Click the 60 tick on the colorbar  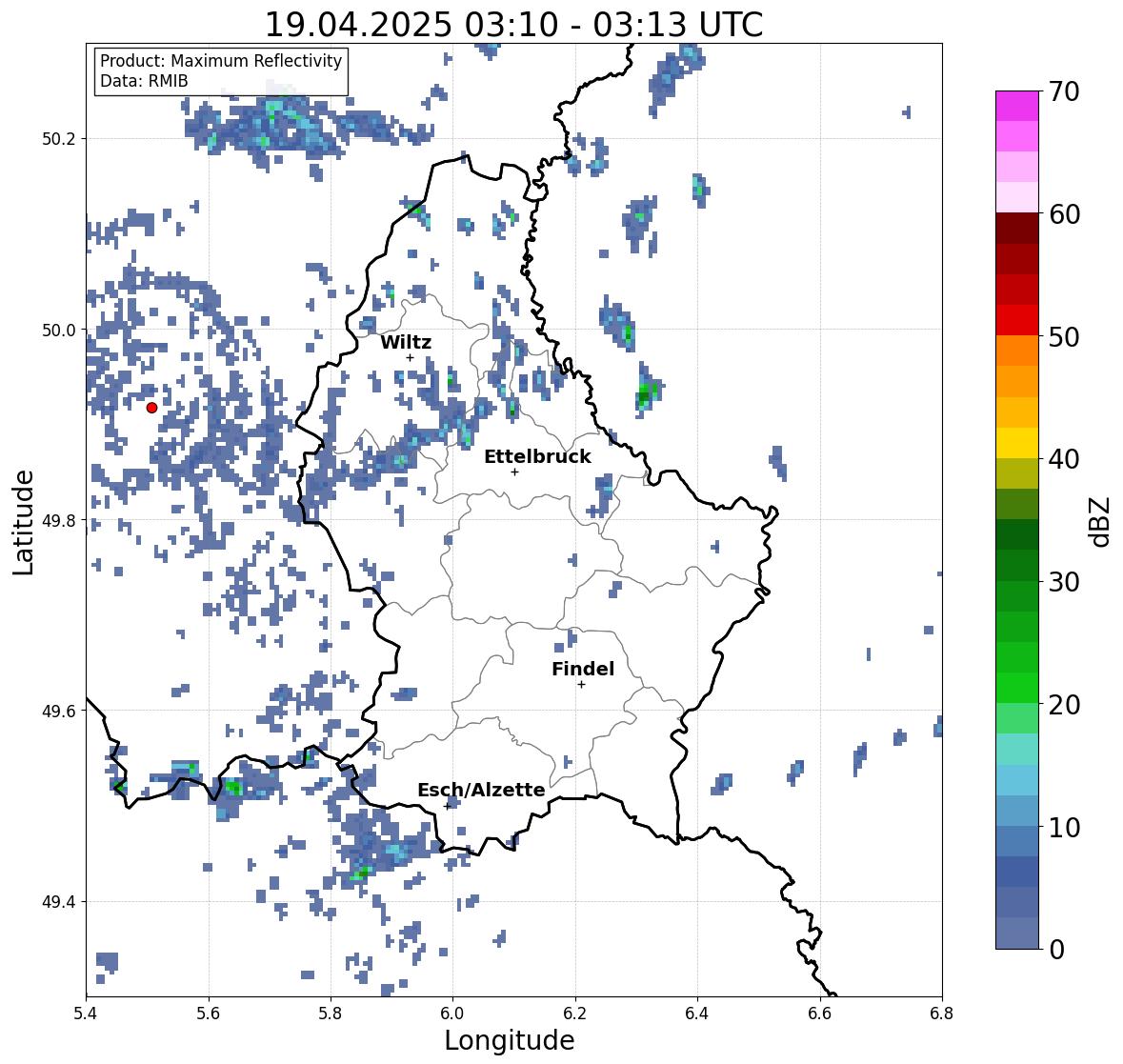click(1064, 214)
